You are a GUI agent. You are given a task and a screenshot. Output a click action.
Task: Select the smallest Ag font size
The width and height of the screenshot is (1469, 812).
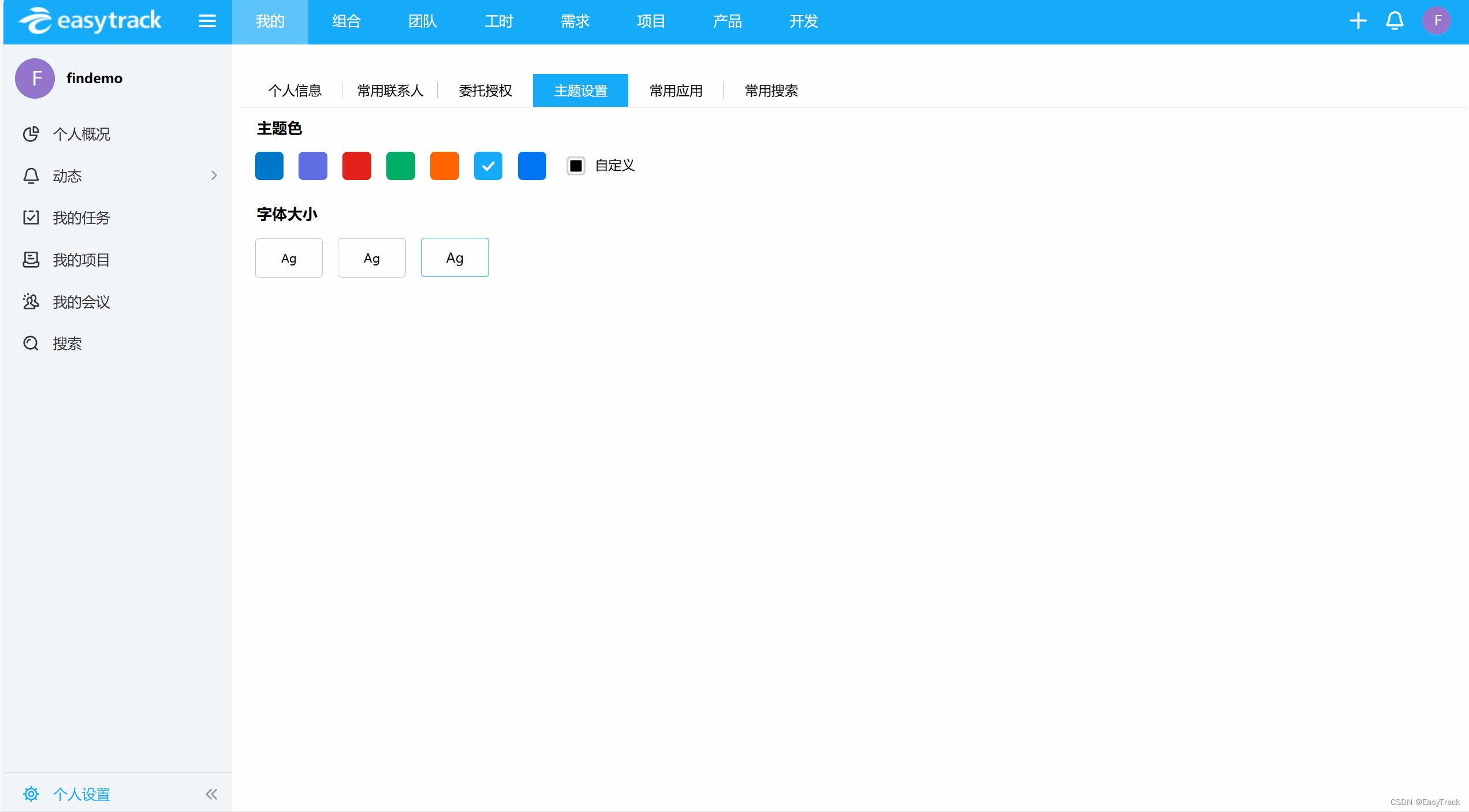[289, 258]
